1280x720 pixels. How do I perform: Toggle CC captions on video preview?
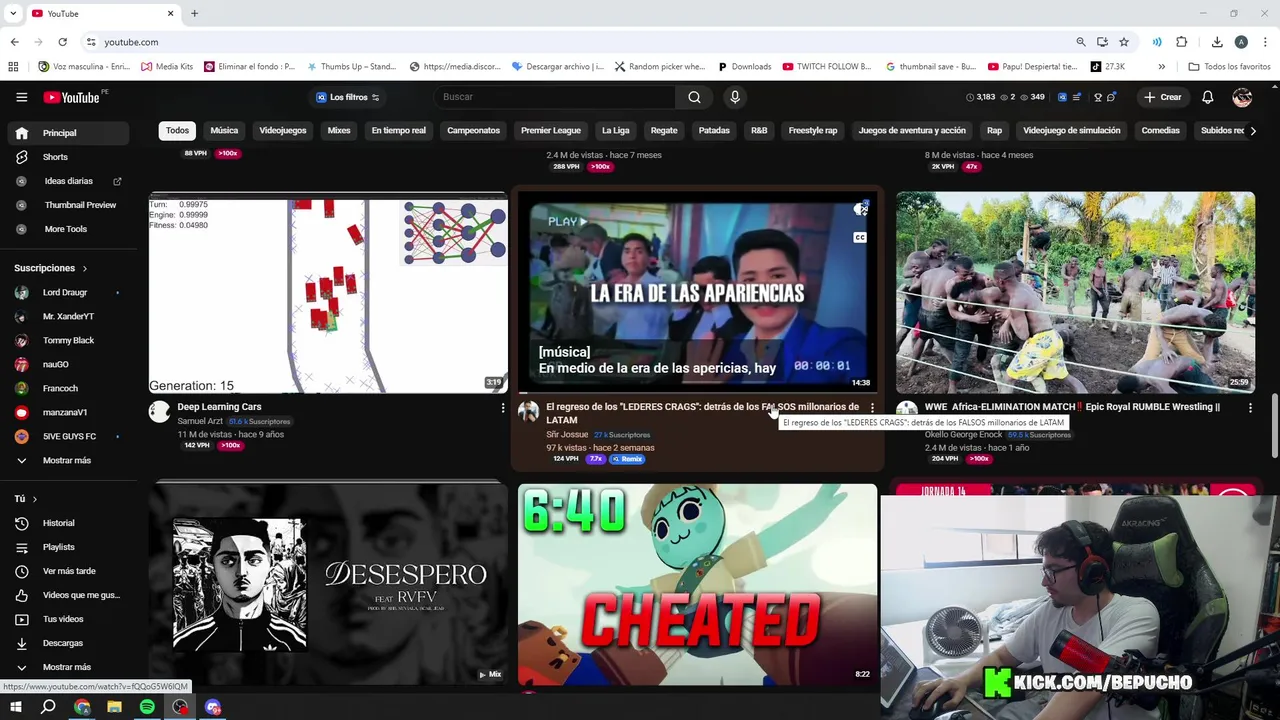[x=859, y=237]
